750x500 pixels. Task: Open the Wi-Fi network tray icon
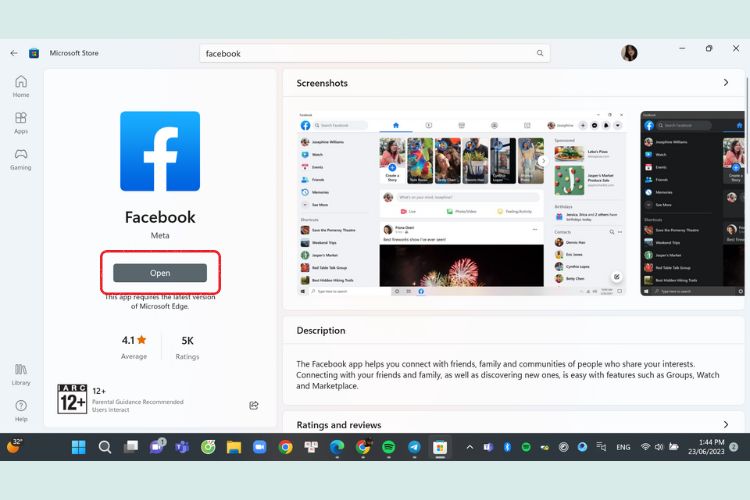[645, 447]
